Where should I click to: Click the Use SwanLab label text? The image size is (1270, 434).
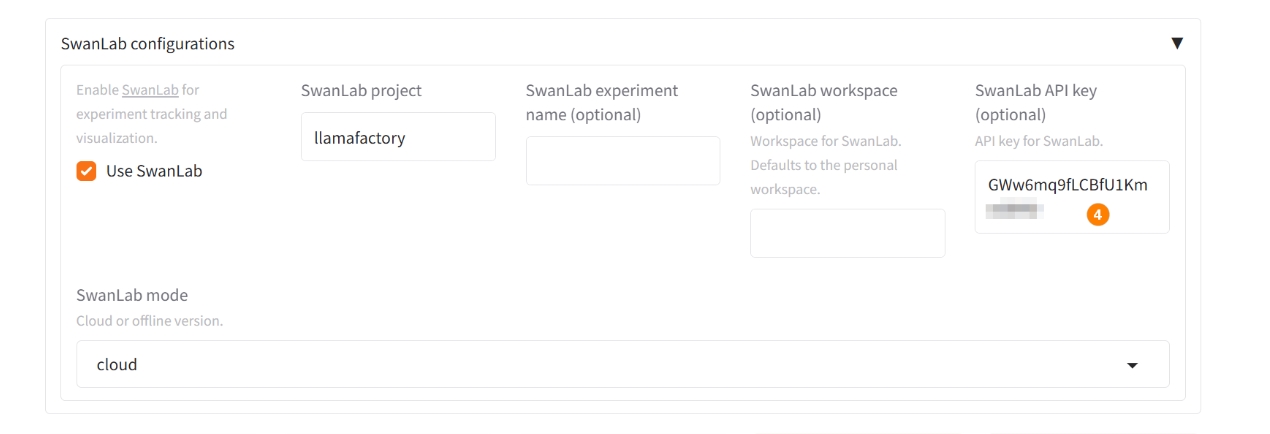(x=154, y=171)
